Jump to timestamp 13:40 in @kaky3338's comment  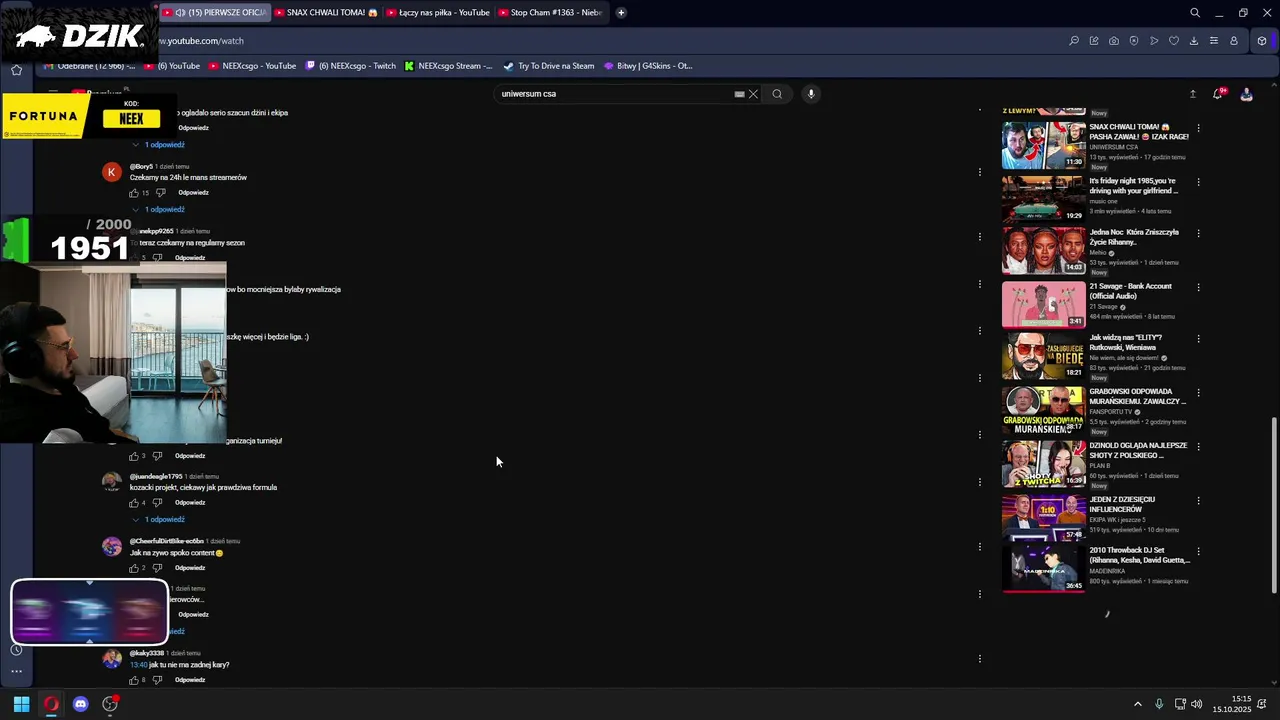pyautogui.click(x=138, y=665)
